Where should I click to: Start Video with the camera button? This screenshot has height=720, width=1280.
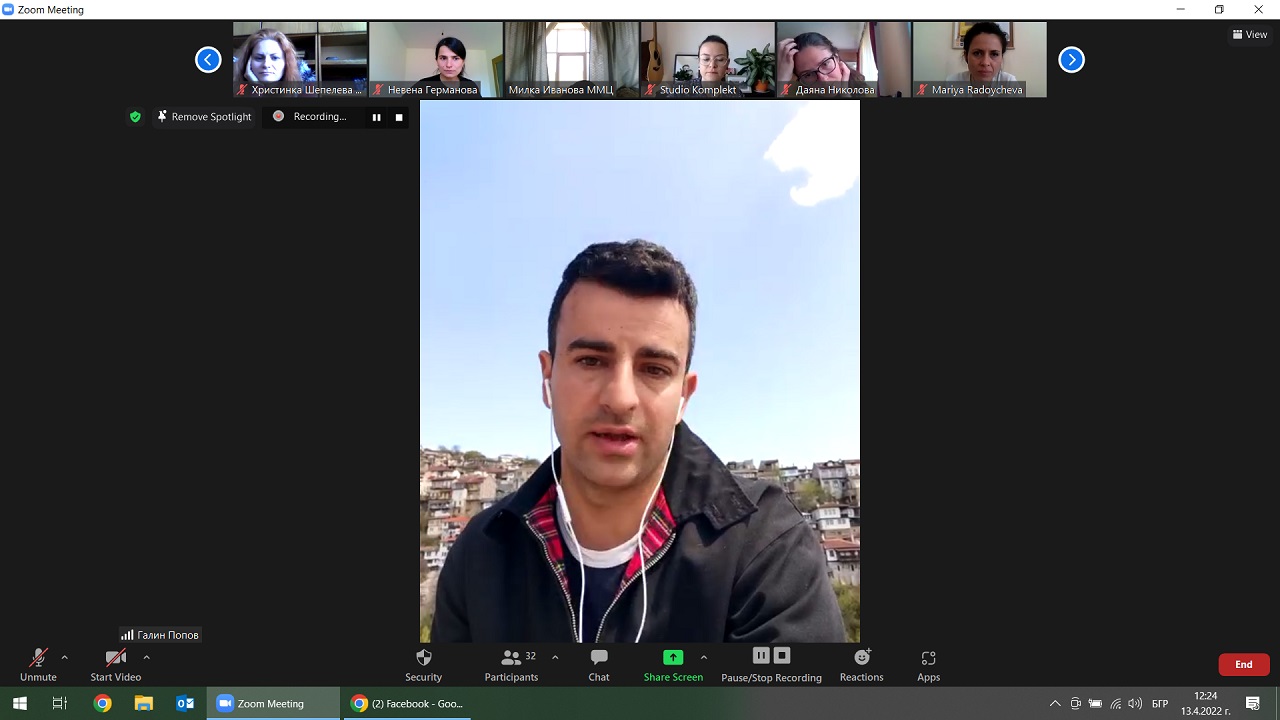(x=115, y=664)
